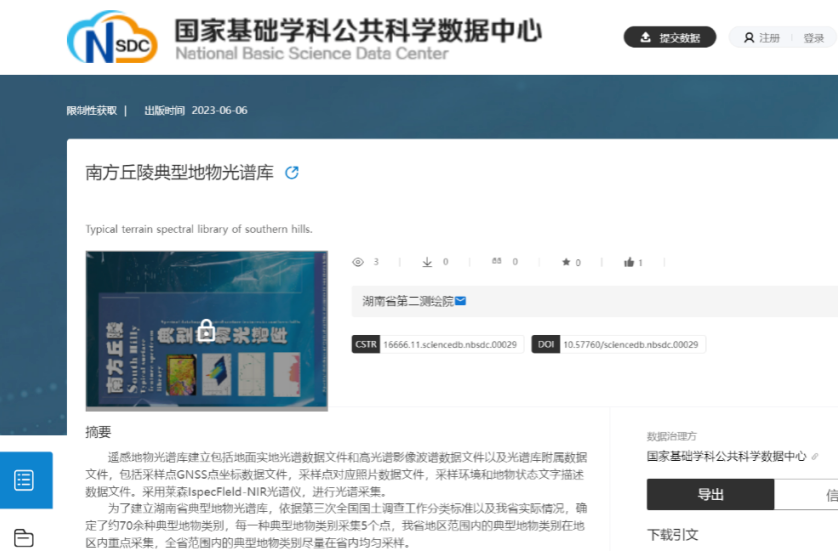Click the dataset title 南方丘陵典型地物光谱库
The width and height of the screenshot is (838, 551).
pos(180,172)
